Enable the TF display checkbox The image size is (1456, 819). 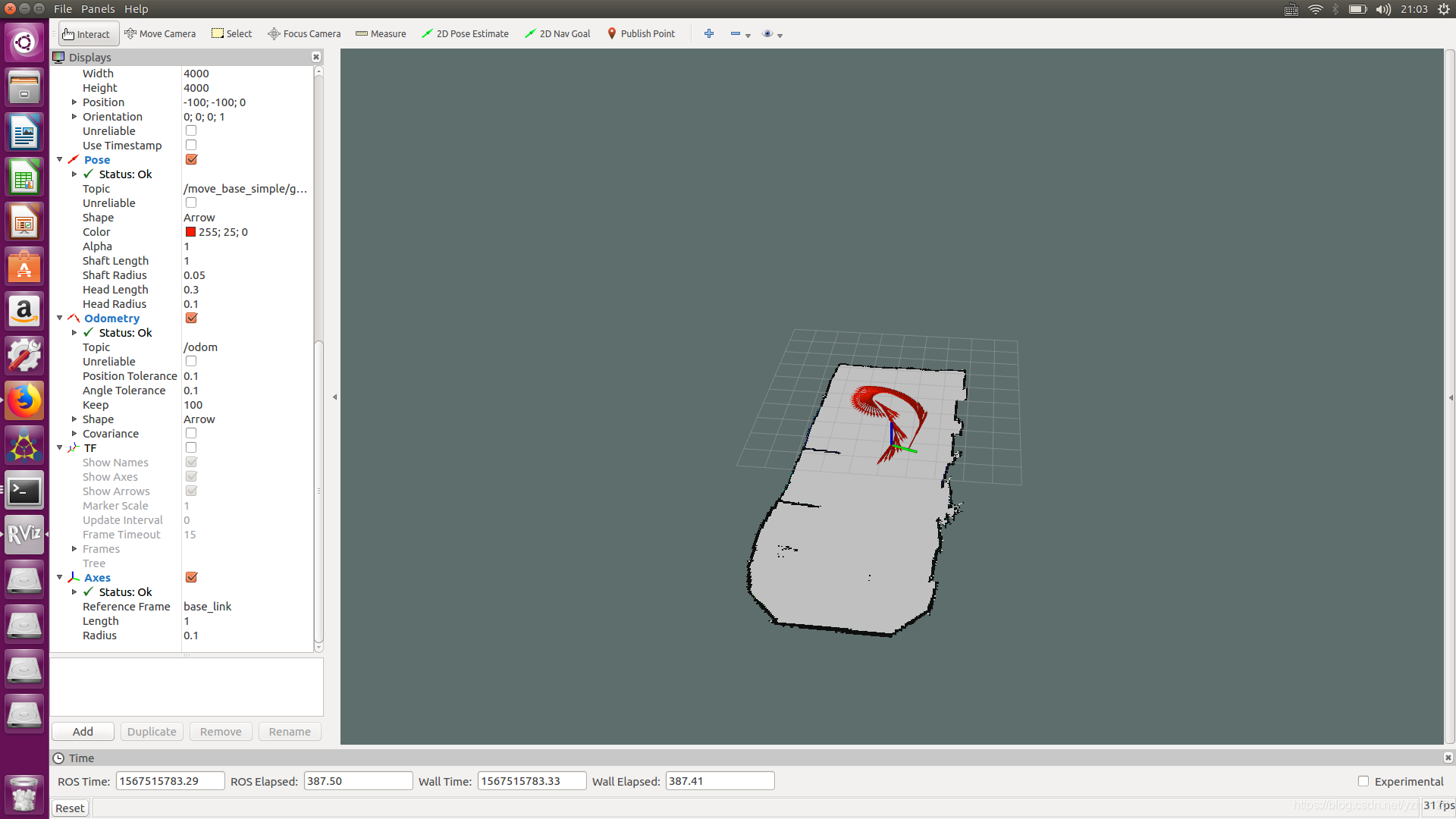(x=191, y=448)
